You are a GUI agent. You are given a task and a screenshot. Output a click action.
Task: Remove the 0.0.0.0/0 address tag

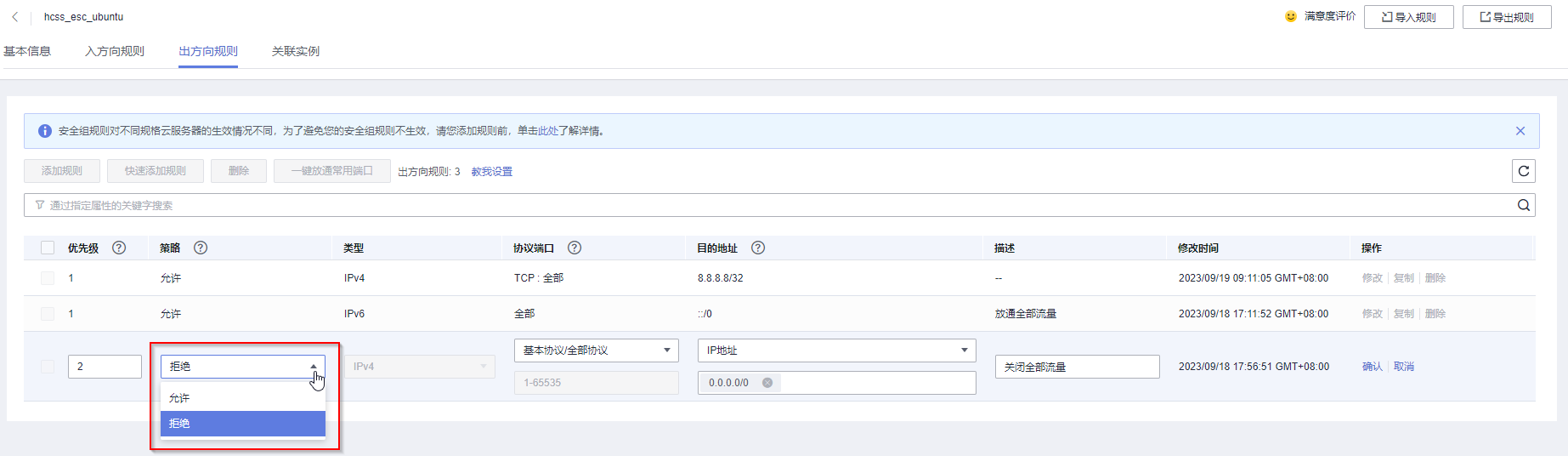click(767, 383)
